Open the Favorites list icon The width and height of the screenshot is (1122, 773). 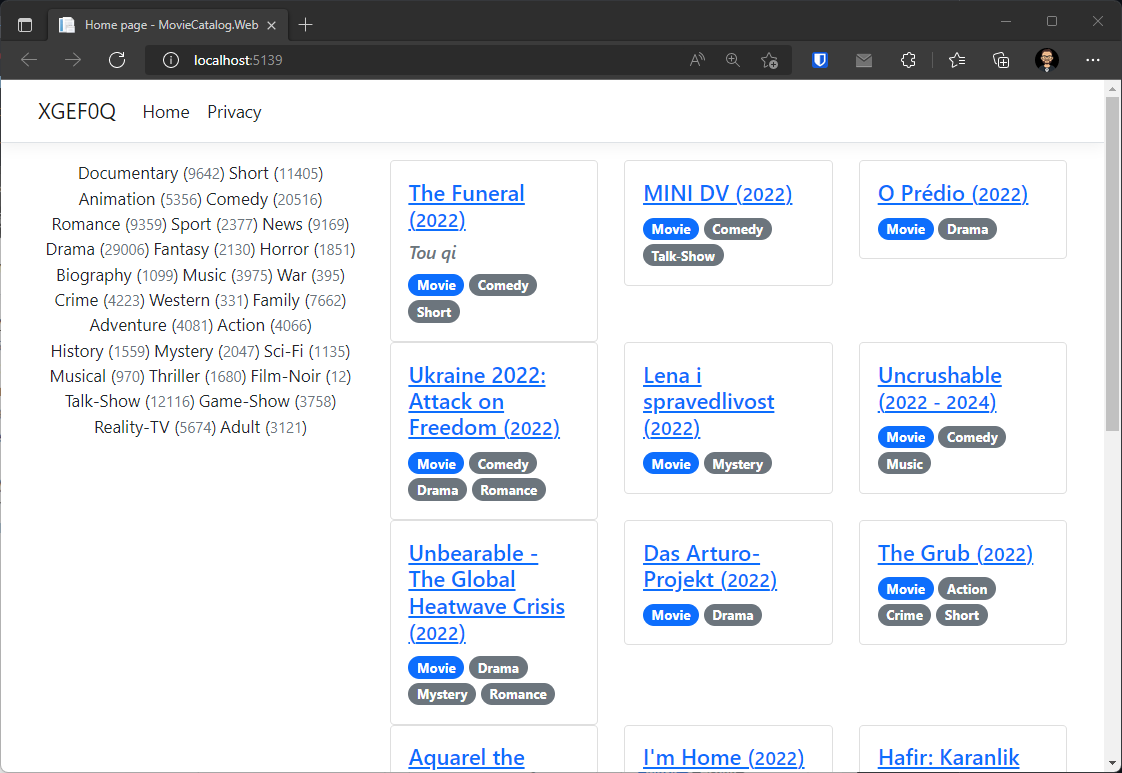click(x=957, y=60)
